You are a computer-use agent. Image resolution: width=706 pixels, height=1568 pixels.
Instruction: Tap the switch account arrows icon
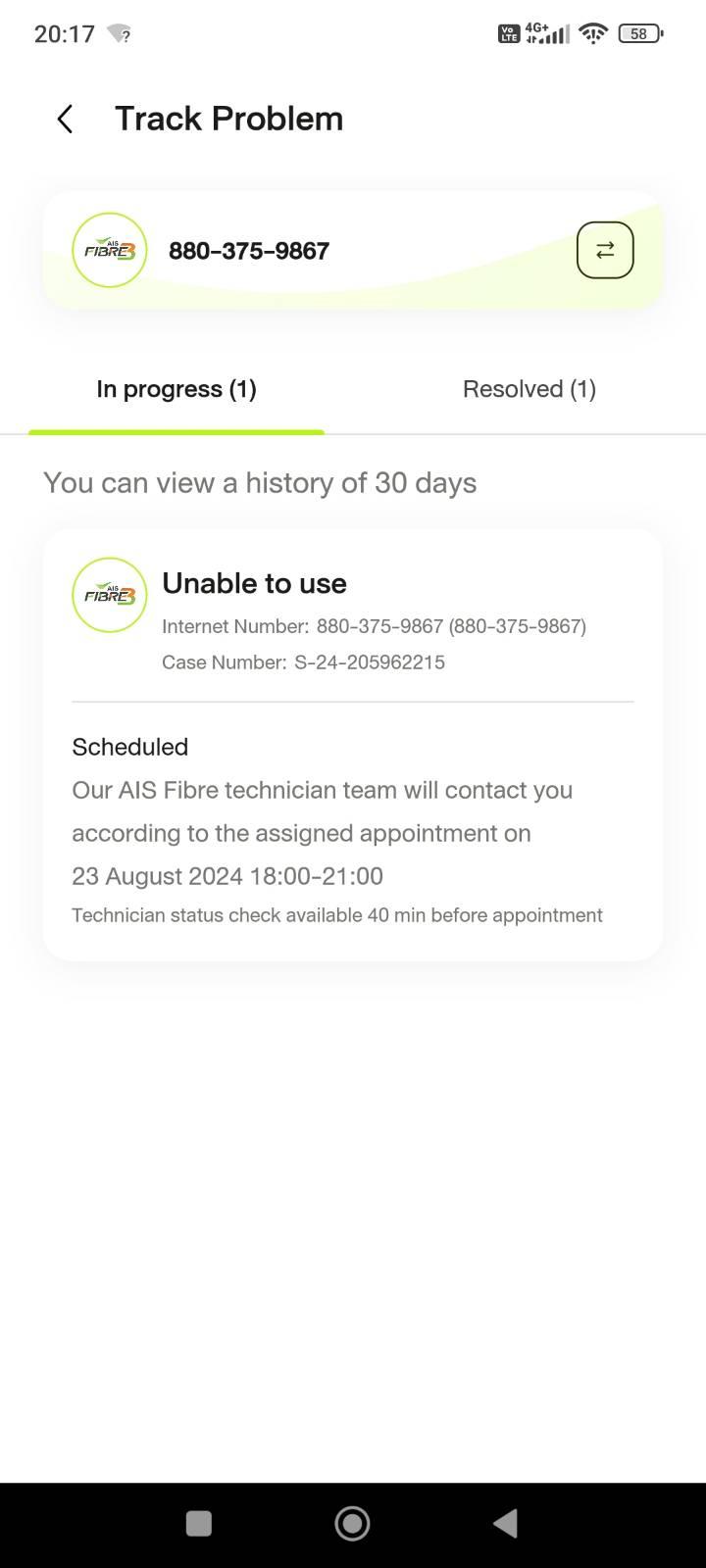605,251
